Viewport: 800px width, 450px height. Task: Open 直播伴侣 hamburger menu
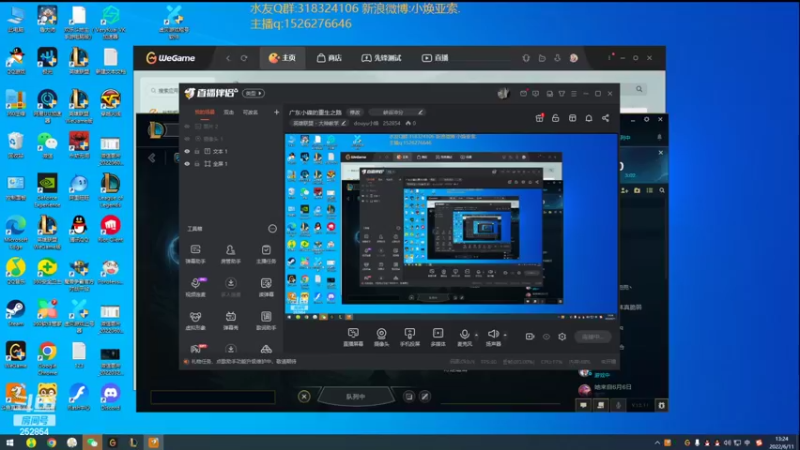(574, 94)
